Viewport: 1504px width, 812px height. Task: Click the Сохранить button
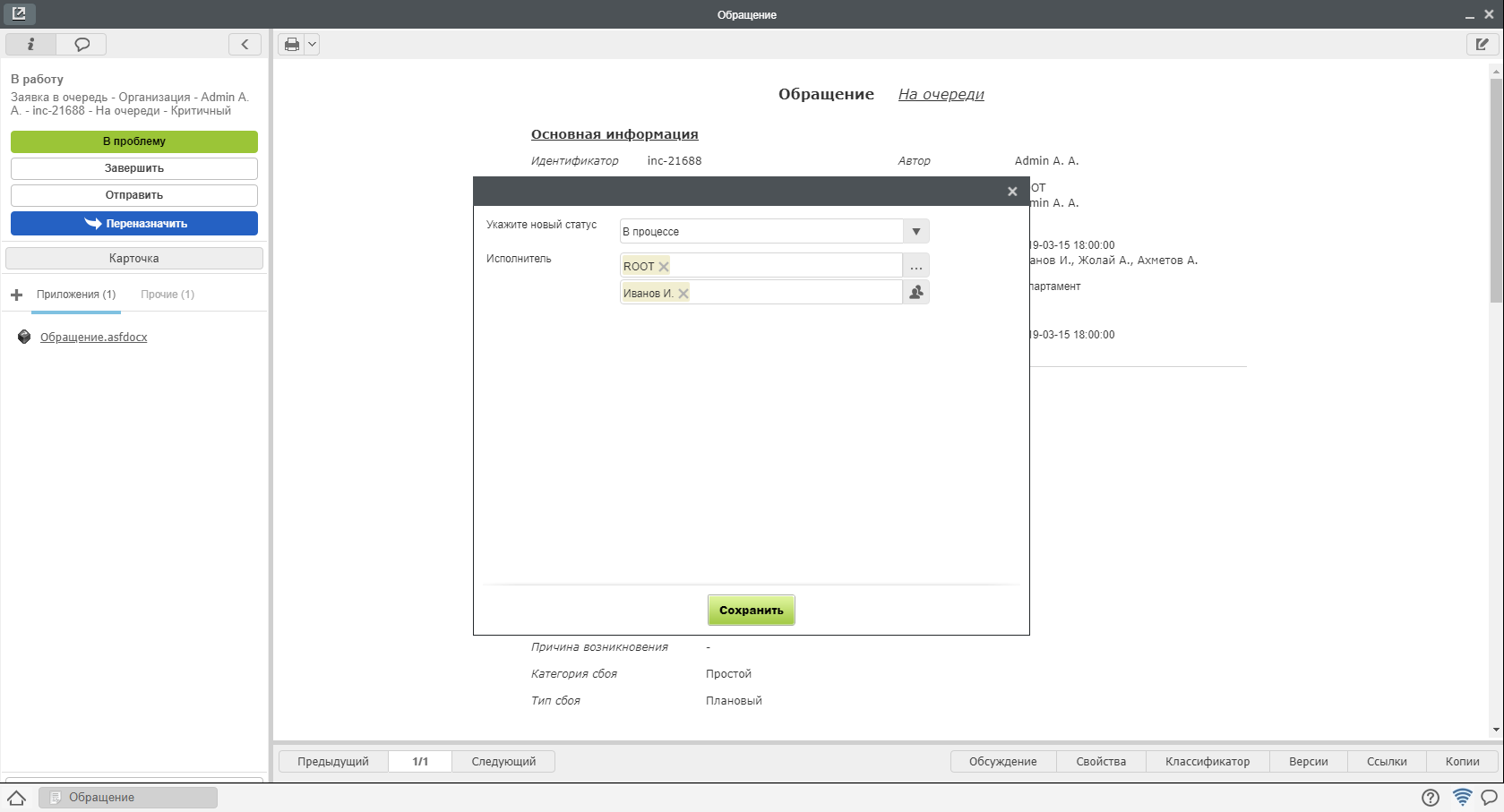(751, 611)
